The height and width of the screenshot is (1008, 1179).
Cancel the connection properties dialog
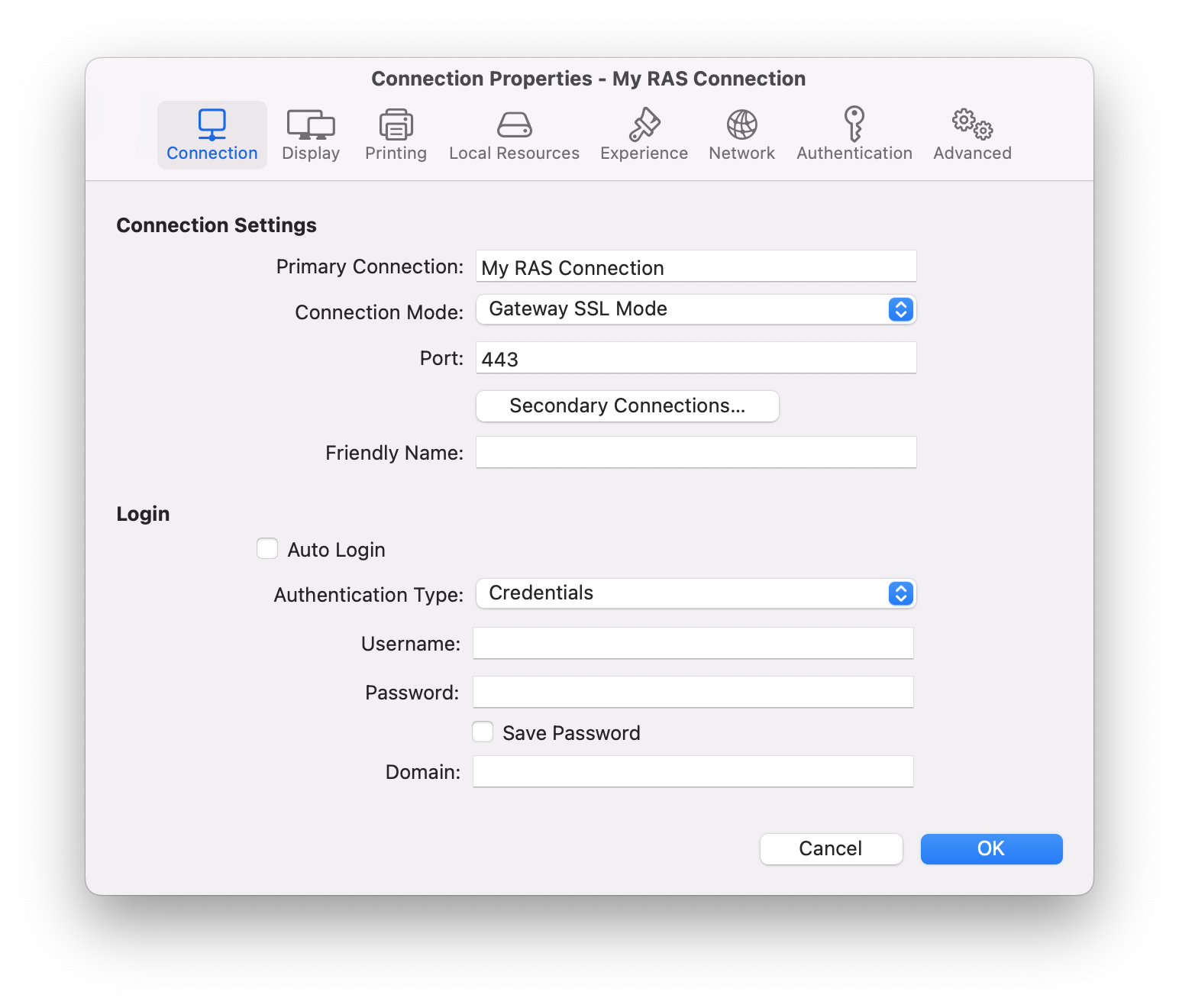coord(832,849)
